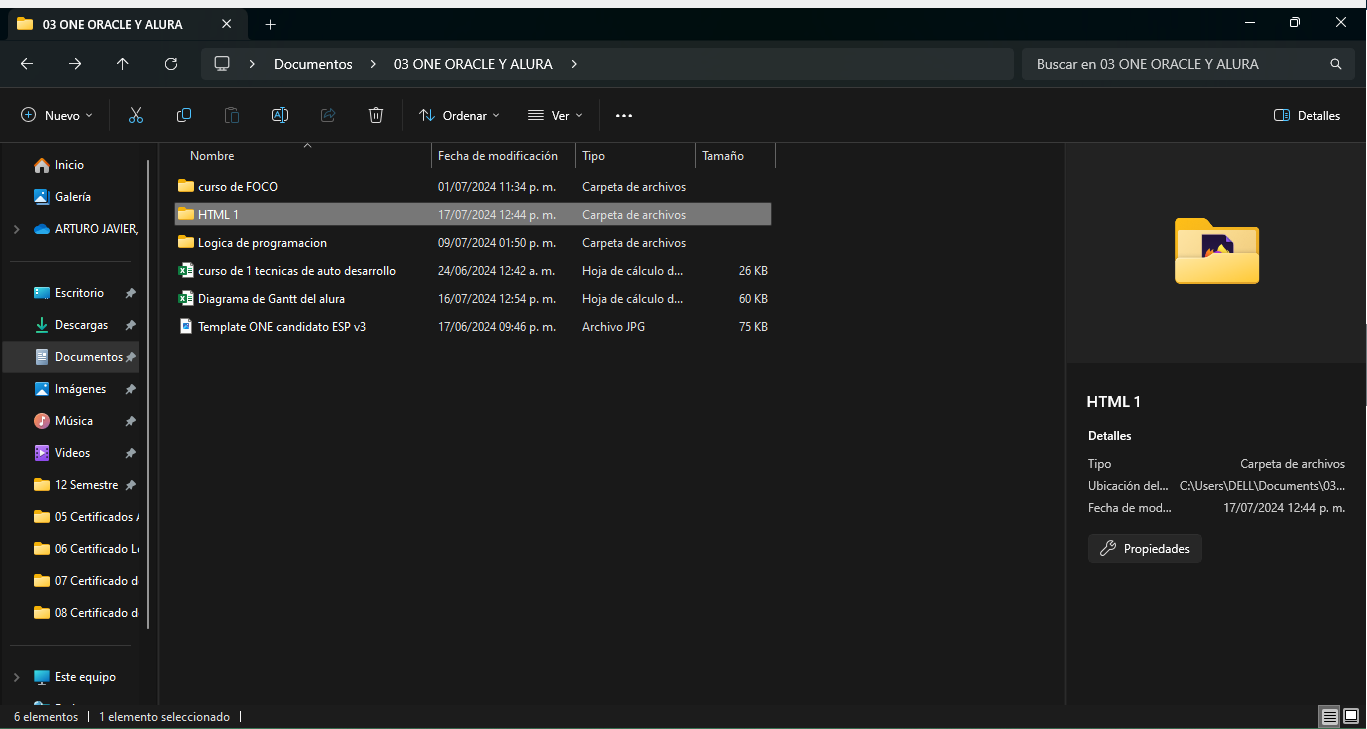Expand the ARTURO JAVIER OneDrive tree node
Image resolution: width=1367 pixels, height=729 pixels.
(16, 229)
